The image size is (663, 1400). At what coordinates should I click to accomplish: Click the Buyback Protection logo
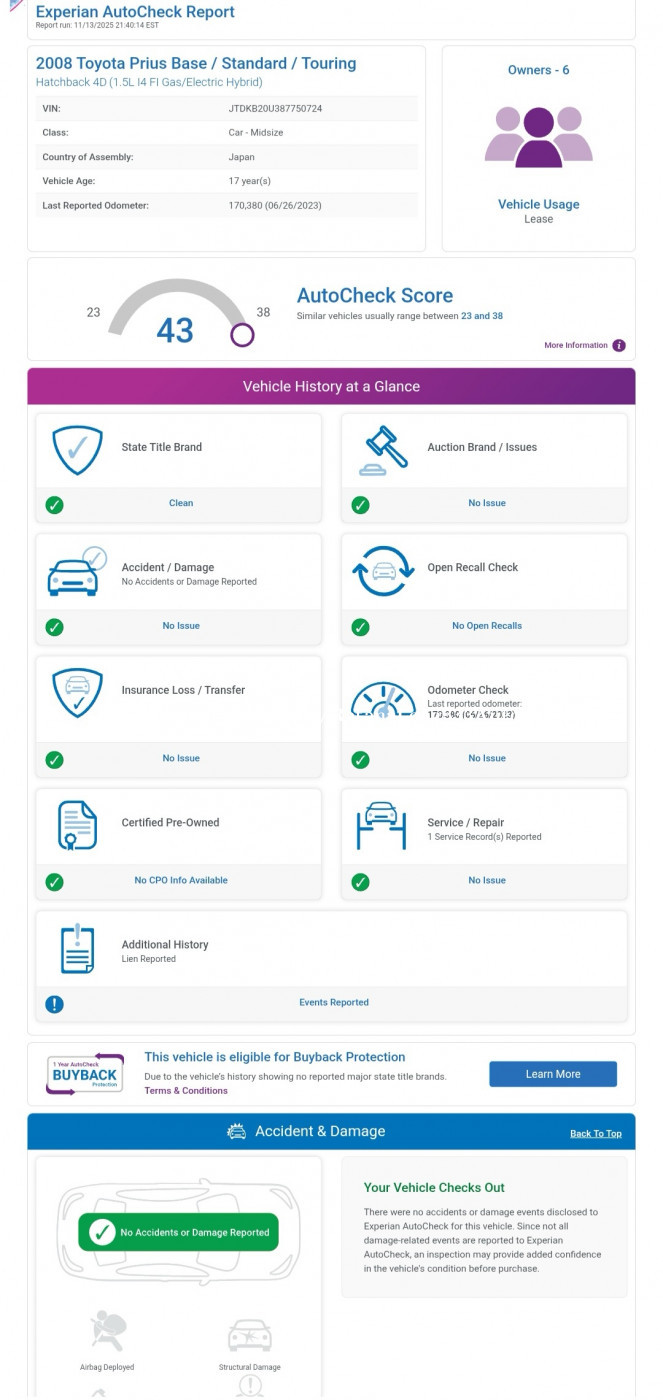coord(85,1074)
